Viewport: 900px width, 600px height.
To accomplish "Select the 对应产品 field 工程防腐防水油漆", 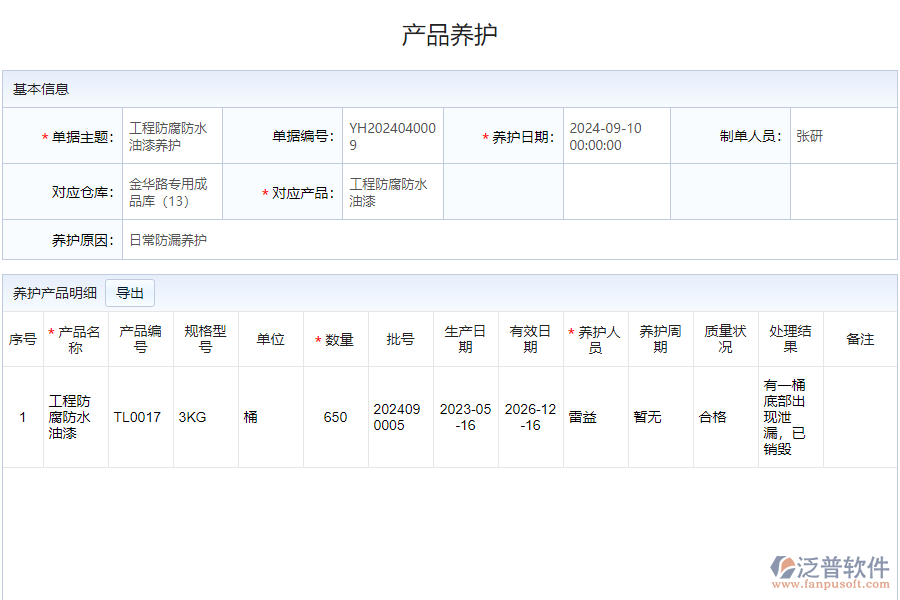I will click(392, 190).
